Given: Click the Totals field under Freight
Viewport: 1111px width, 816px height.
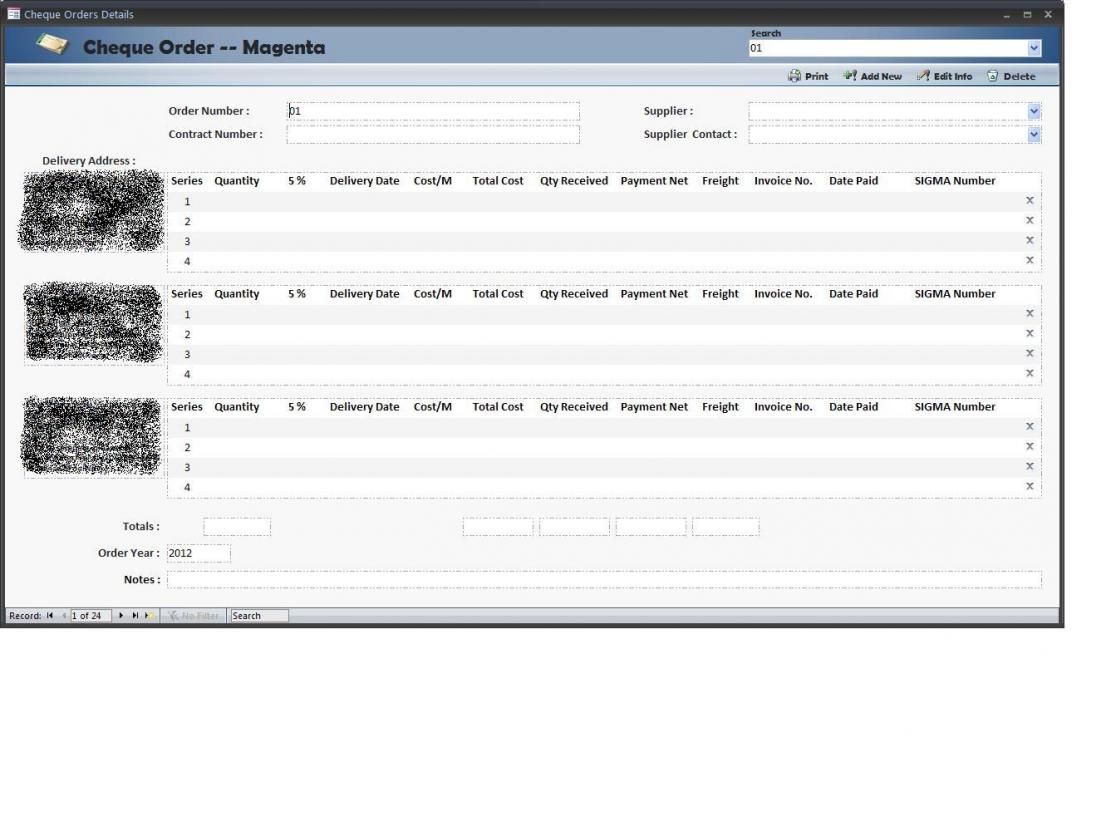Looking at the screenshot, I should [x=726, y=526].
